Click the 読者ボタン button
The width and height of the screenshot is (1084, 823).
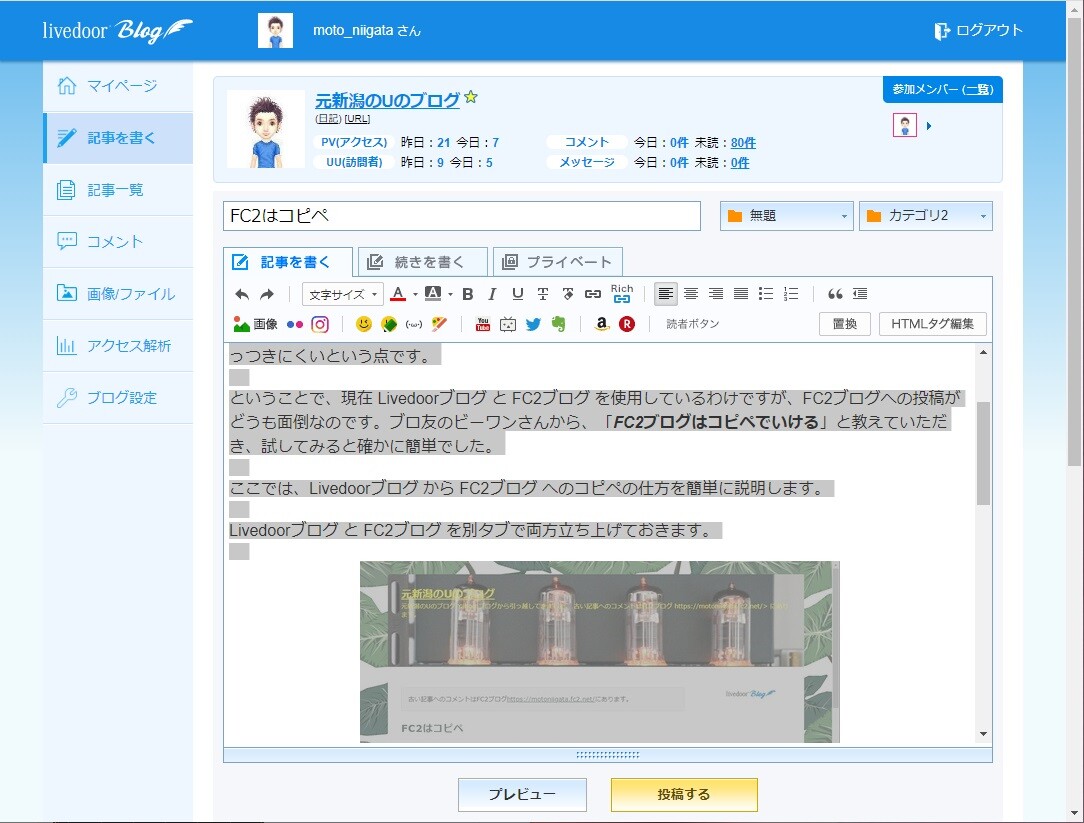click(693, 324)
